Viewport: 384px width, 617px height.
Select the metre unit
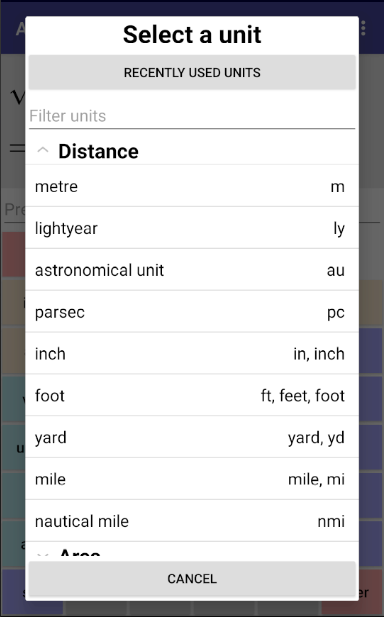click(192, 186)
